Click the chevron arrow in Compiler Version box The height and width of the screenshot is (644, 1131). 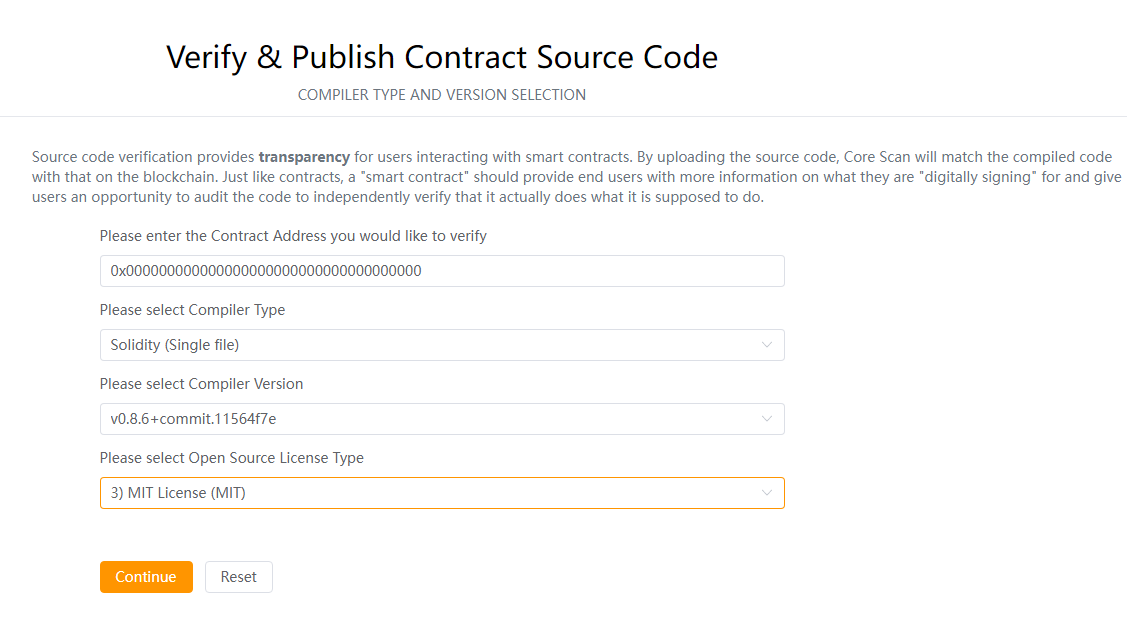[767, 419]
